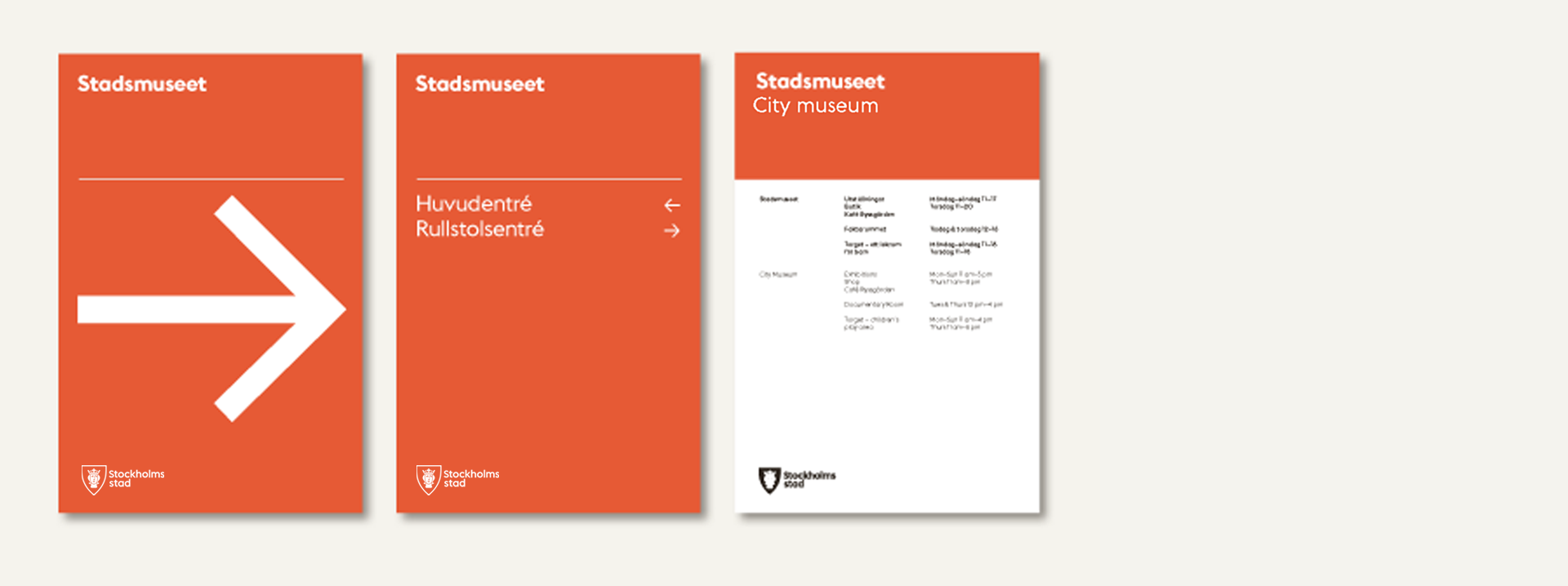Click black Stockholms stad text on white poster

tap(809, 479)
